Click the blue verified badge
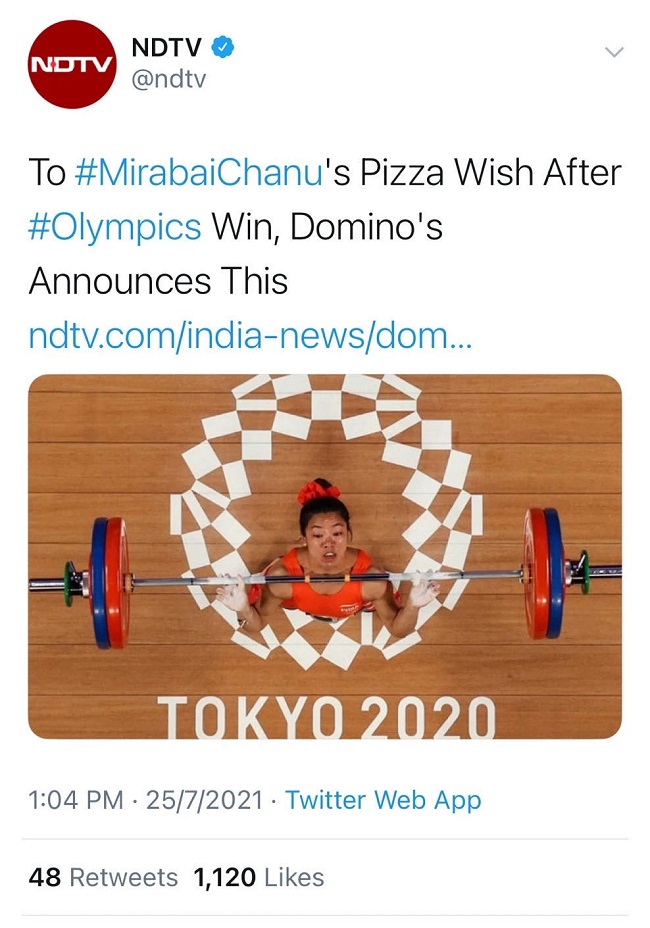Image resolution: width=650 pixels, height=928 pixels. (224, 47)
